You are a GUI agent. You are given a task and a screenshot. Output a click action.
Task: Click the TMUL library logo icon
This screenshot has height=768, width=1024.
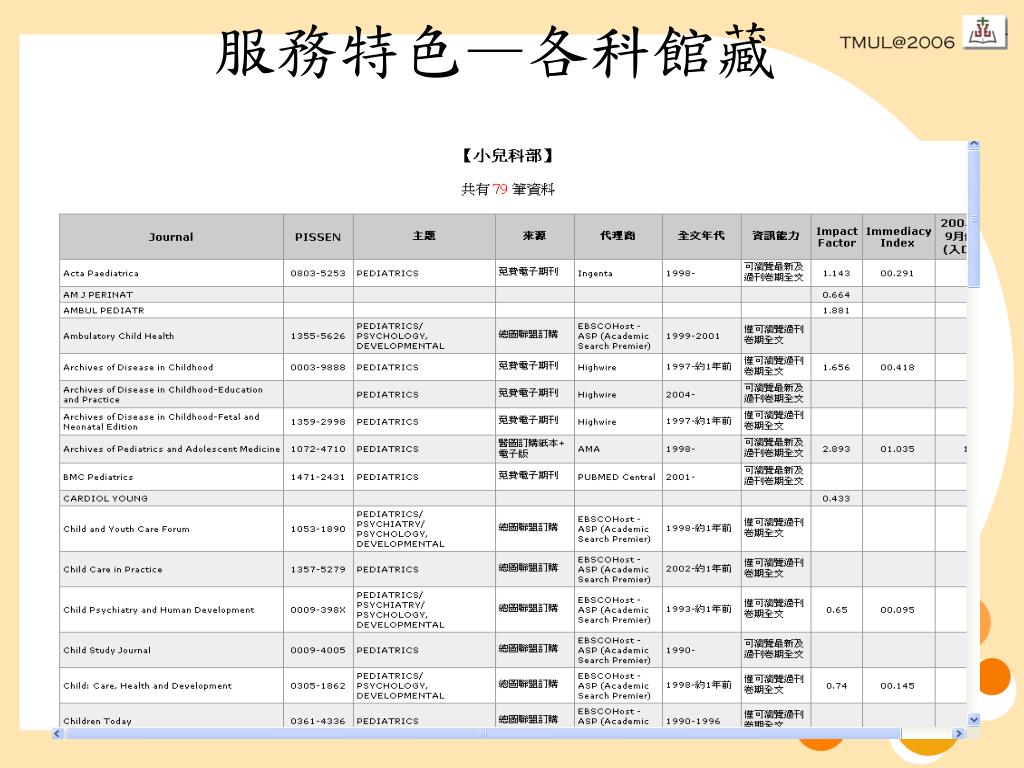coord(983,31)
